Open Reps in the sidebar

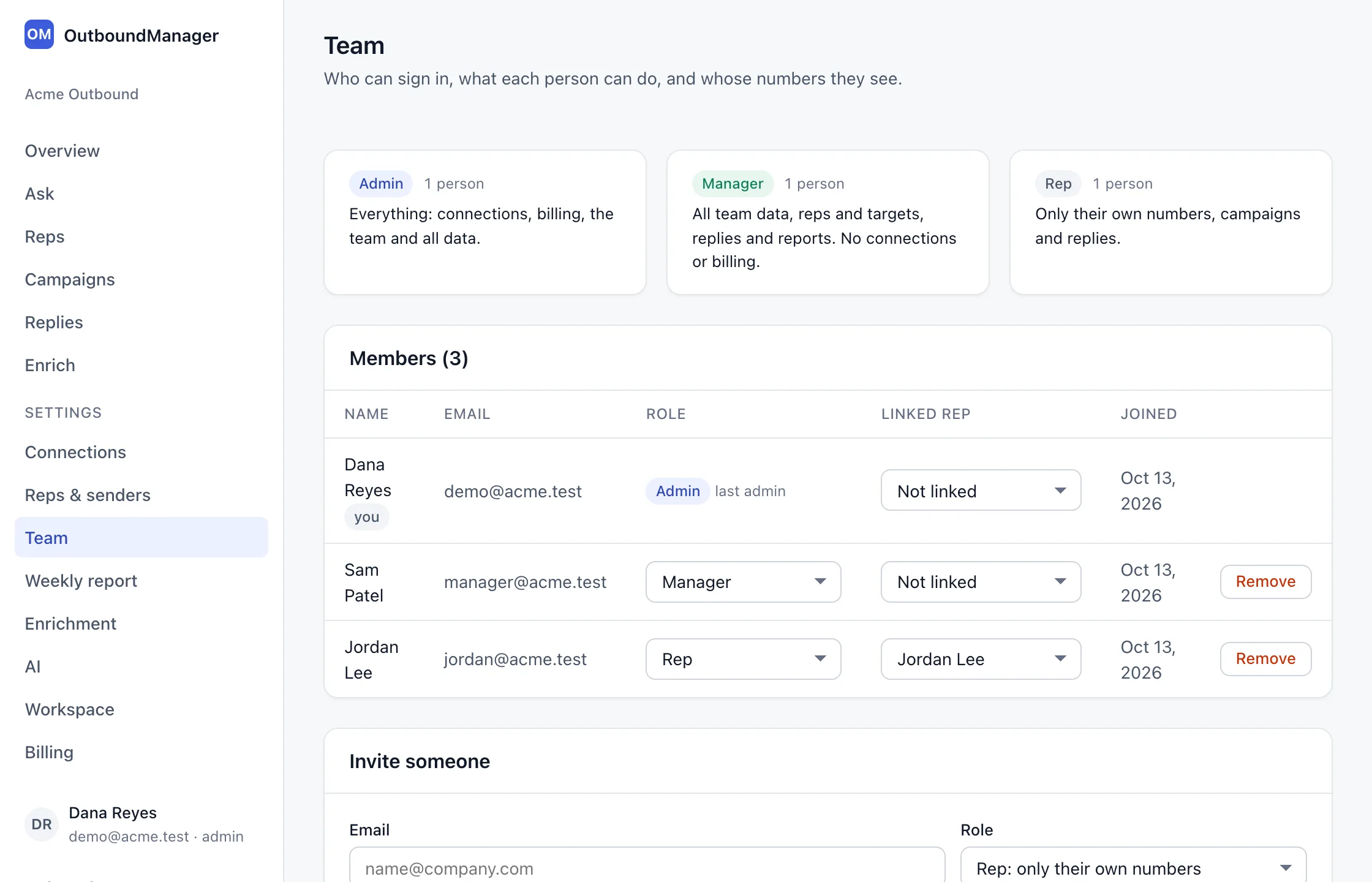(x=45, y=236)
